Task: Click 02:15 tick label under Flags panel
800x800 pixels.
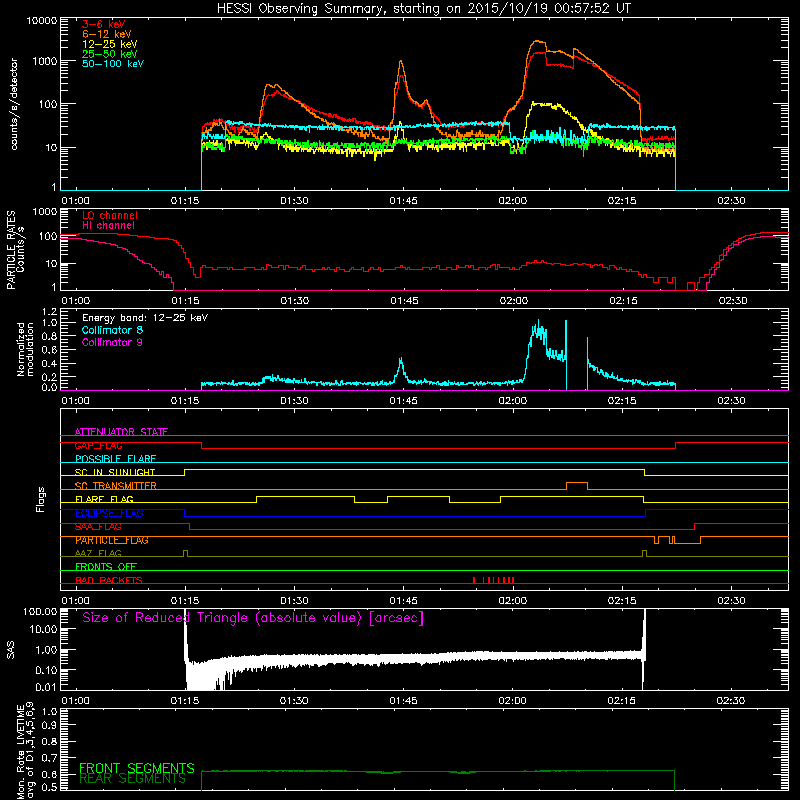Action: (622, 601)
